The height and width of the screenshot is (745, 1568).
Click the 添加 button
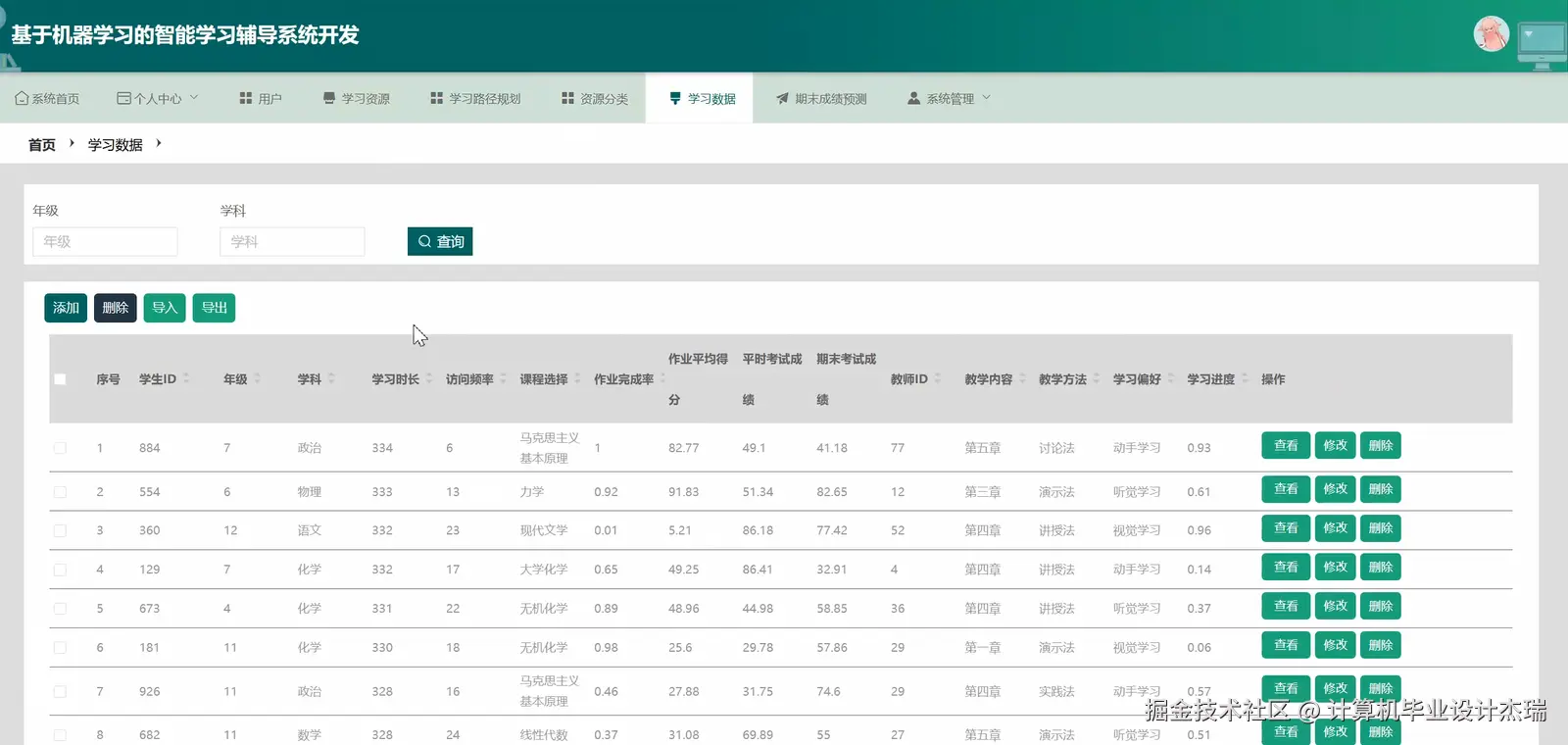click(x=66, y=308)
